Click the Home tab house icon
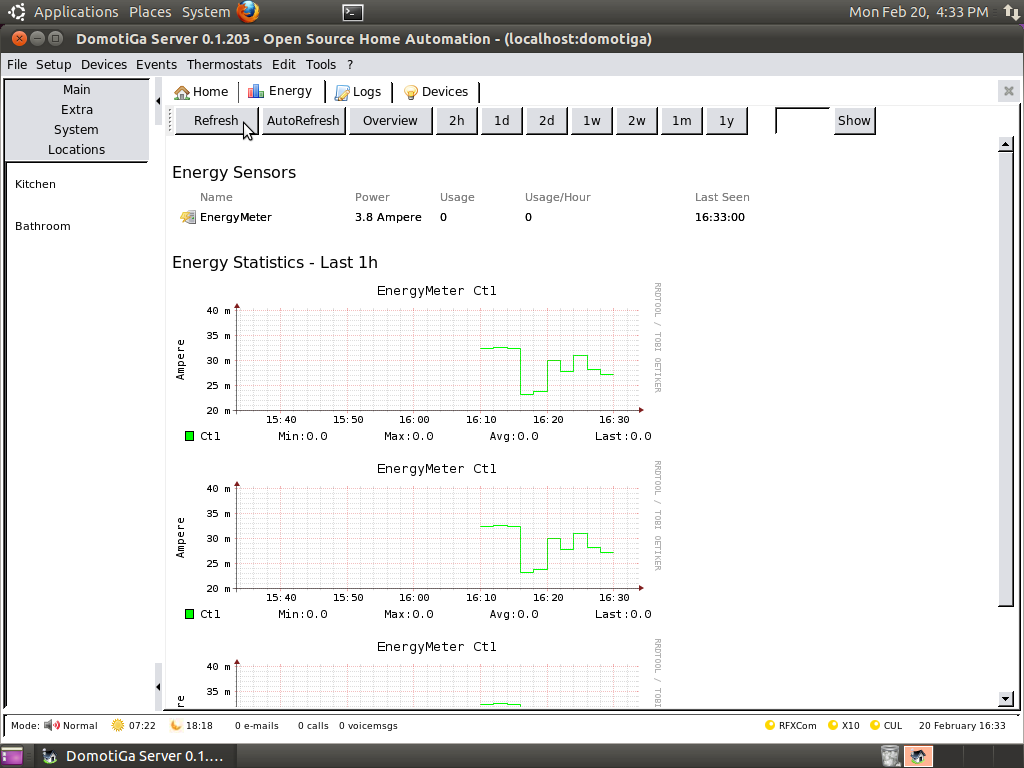This screenshot has height=768, width=1024. (182, 92)
